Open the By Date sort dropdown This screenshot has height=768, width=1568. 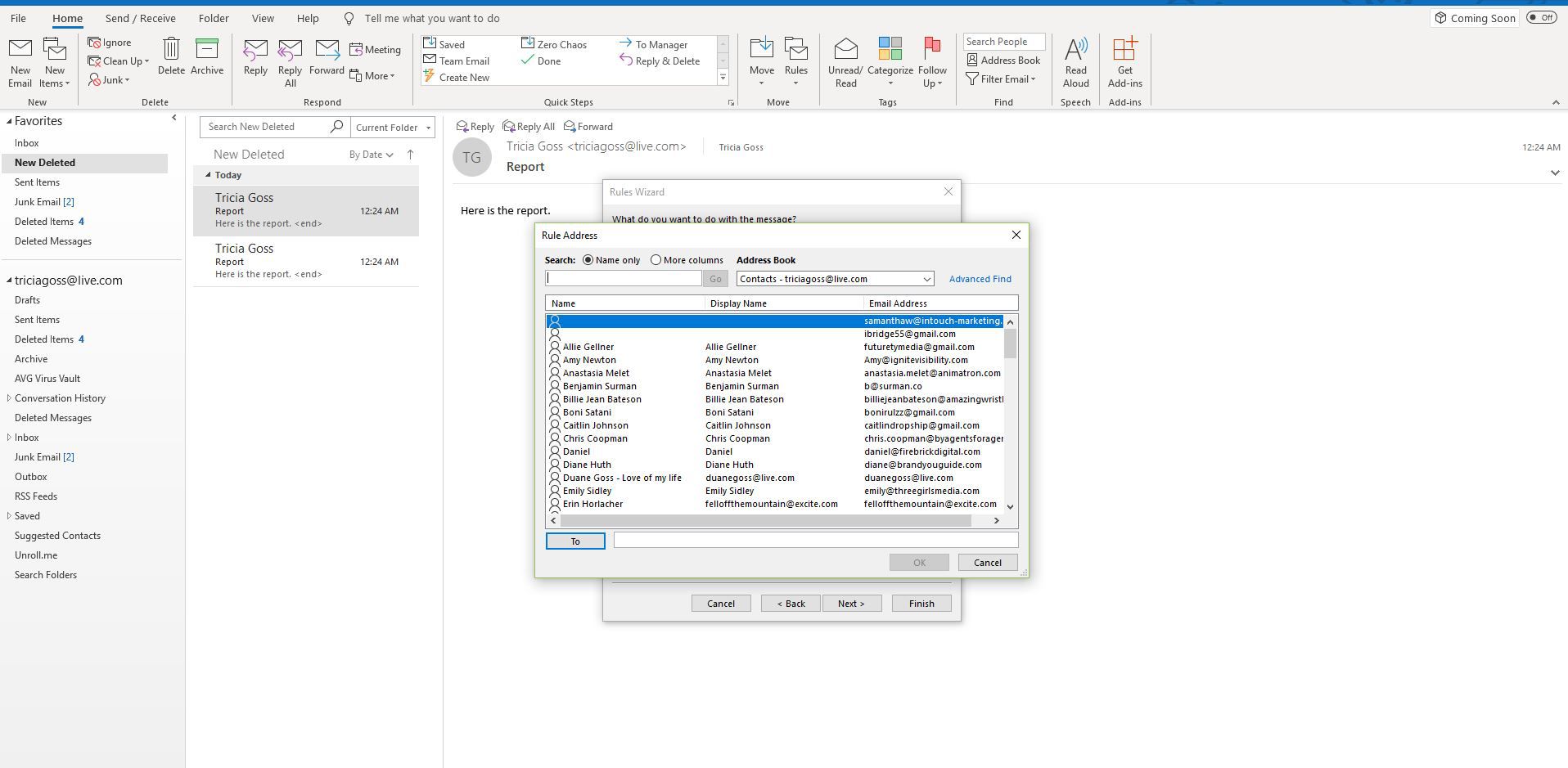pyautogui.click(x=371, y=155)
